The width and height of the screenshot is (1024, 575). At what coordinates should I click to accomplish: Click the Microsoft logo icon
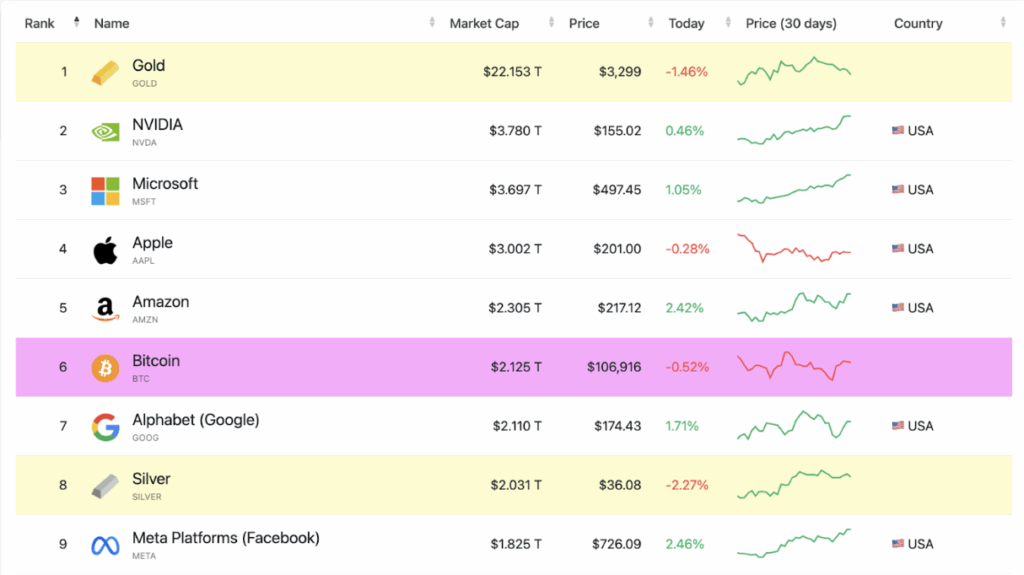point(105,190)
